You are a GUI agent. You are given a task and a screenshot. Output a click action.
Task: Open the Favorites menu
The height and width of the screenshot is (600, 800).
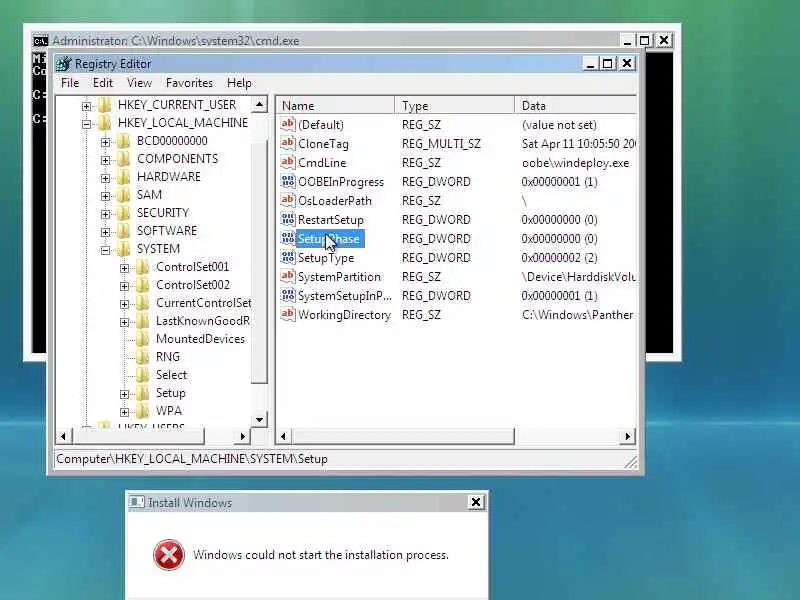click(x=189, y=83)
